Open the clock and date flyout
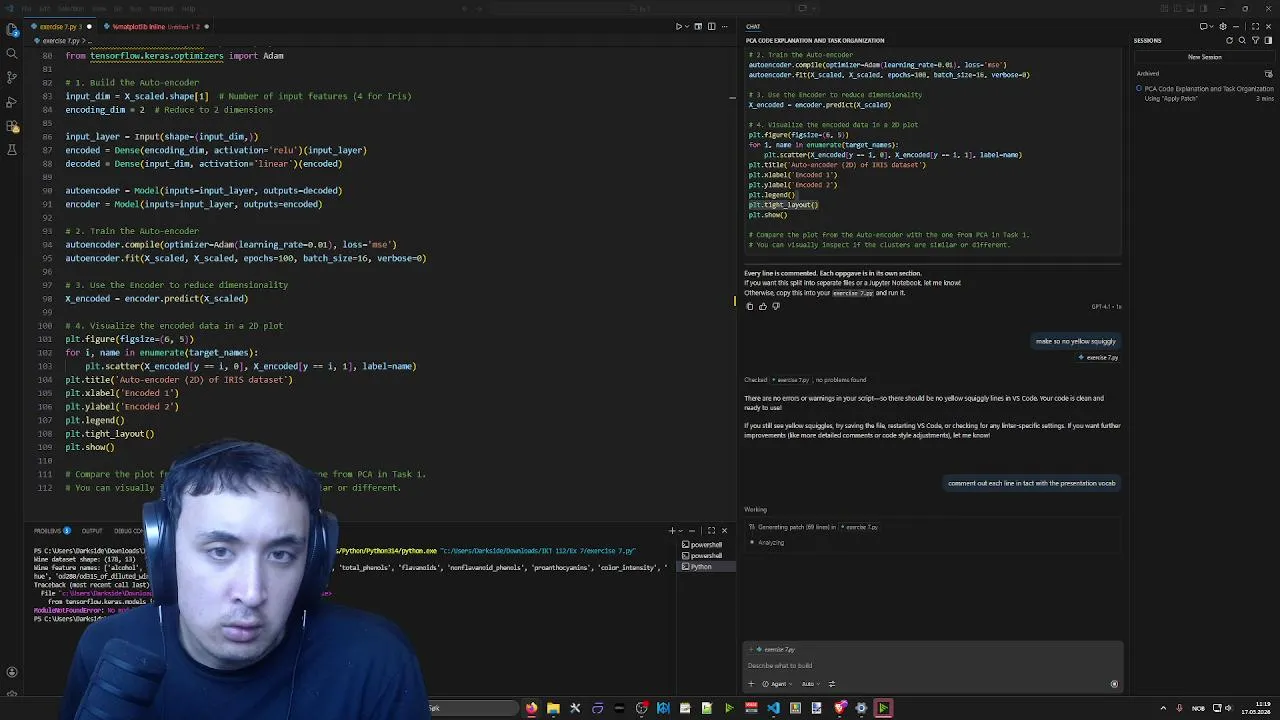This screenshot has height=720, width=1280. 1255,708
